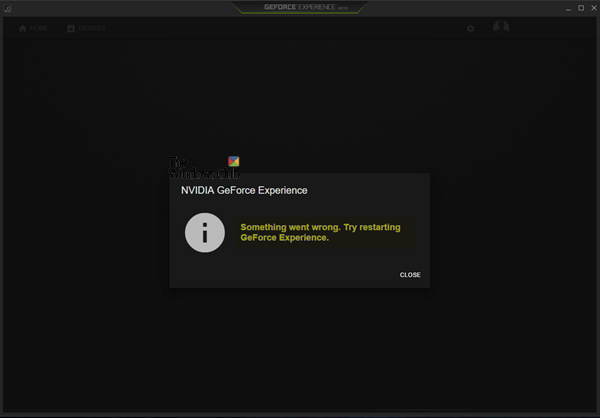Click the CLOSE button in the dialog
The width and height of the screenshot is (600, 418).
tap(410, 275)
